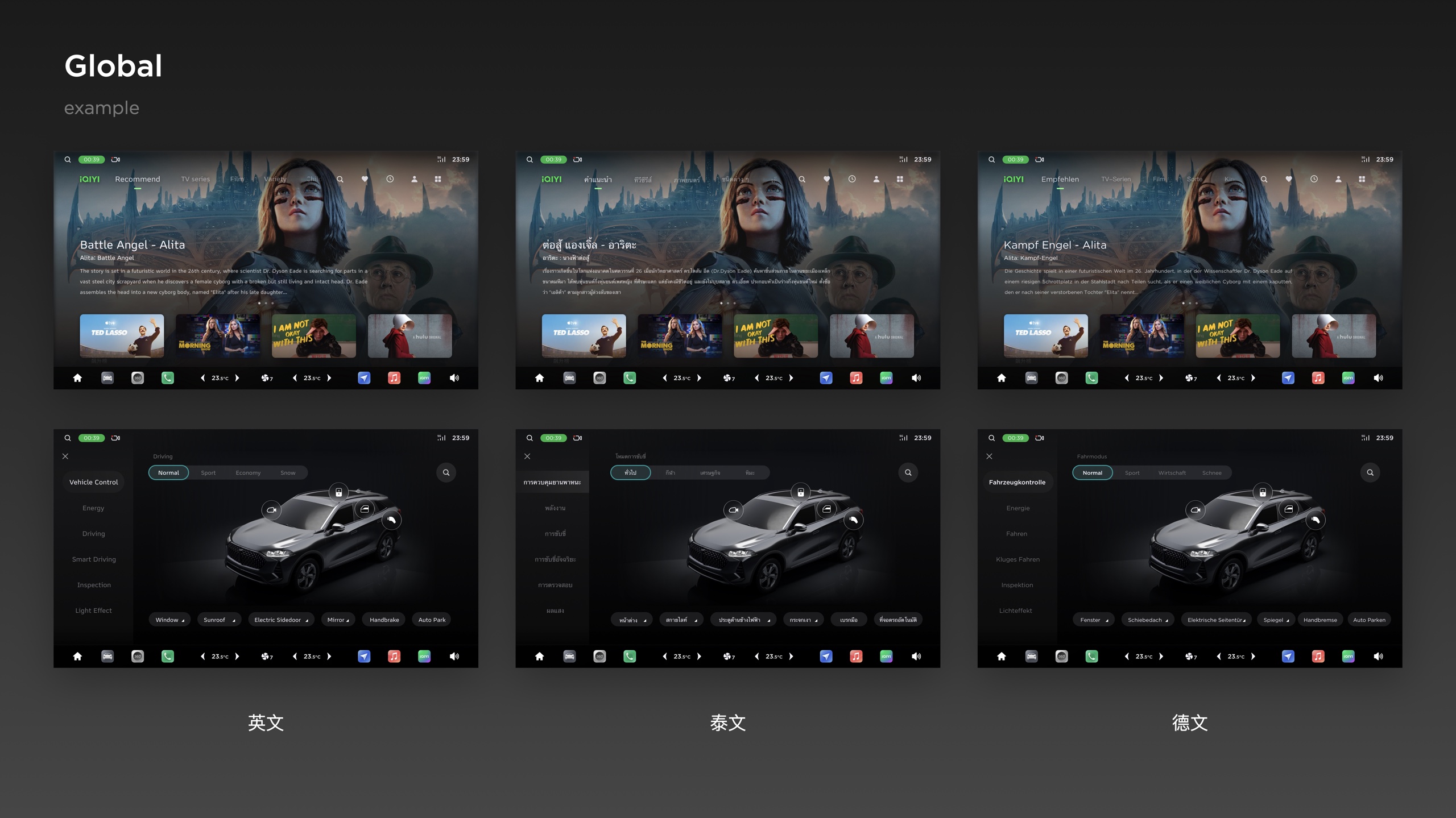Open The Morning Show thumbnail on German iQIYI screen

click(1141, 336)
